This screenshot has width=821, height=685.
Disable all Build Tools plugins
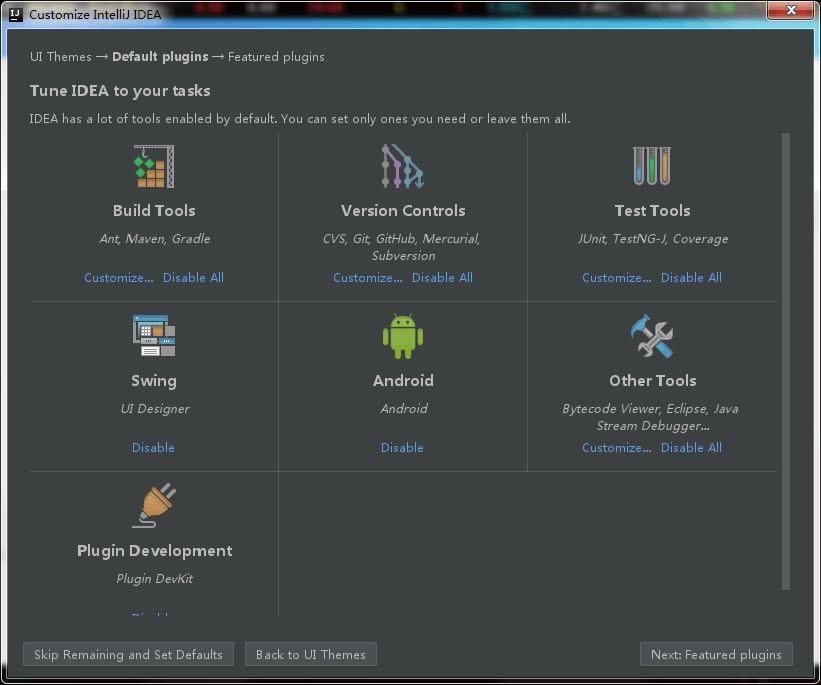pos(193,278)
